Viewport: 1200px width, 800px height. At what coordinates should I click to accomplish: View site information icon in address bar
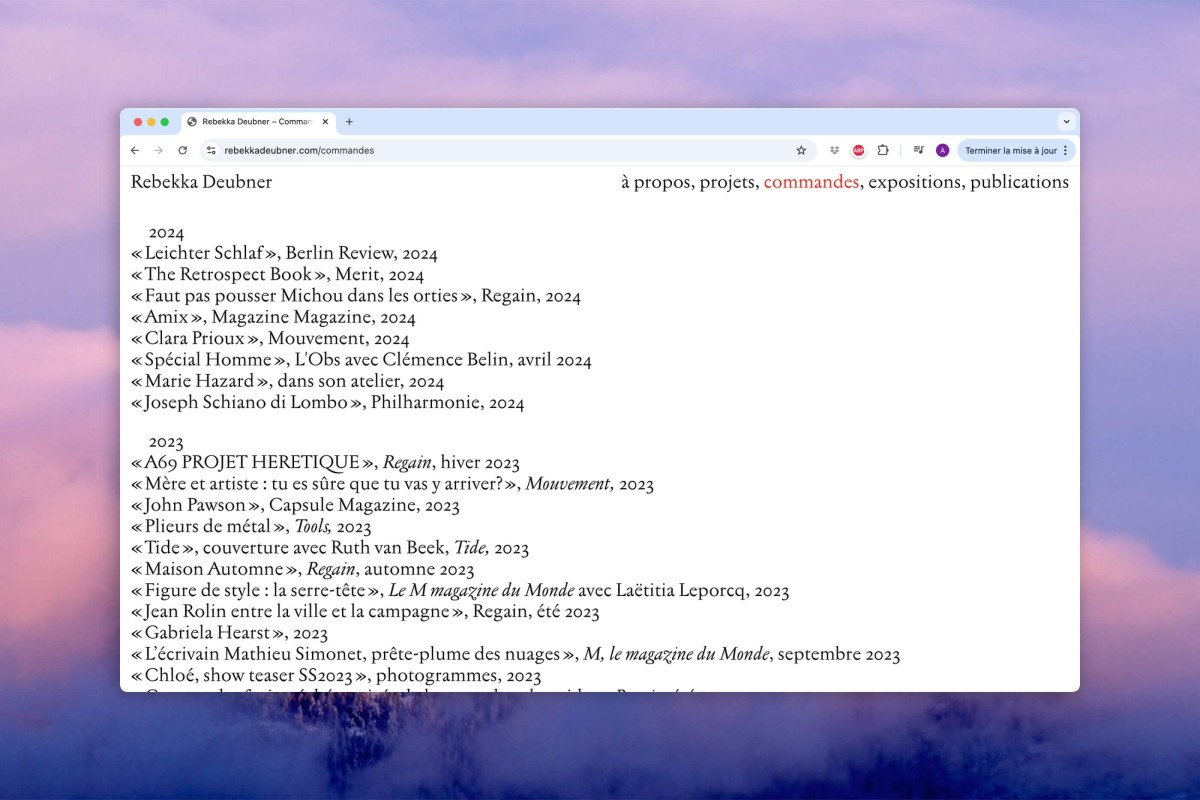pos(211,150)
